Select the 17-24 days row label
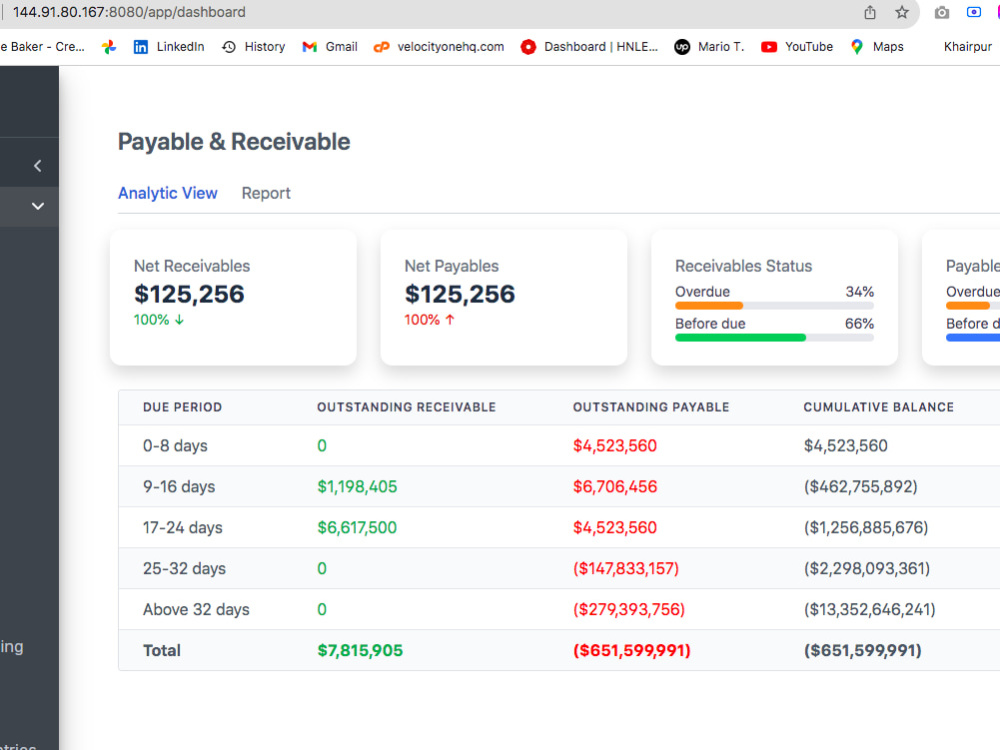 182,527
